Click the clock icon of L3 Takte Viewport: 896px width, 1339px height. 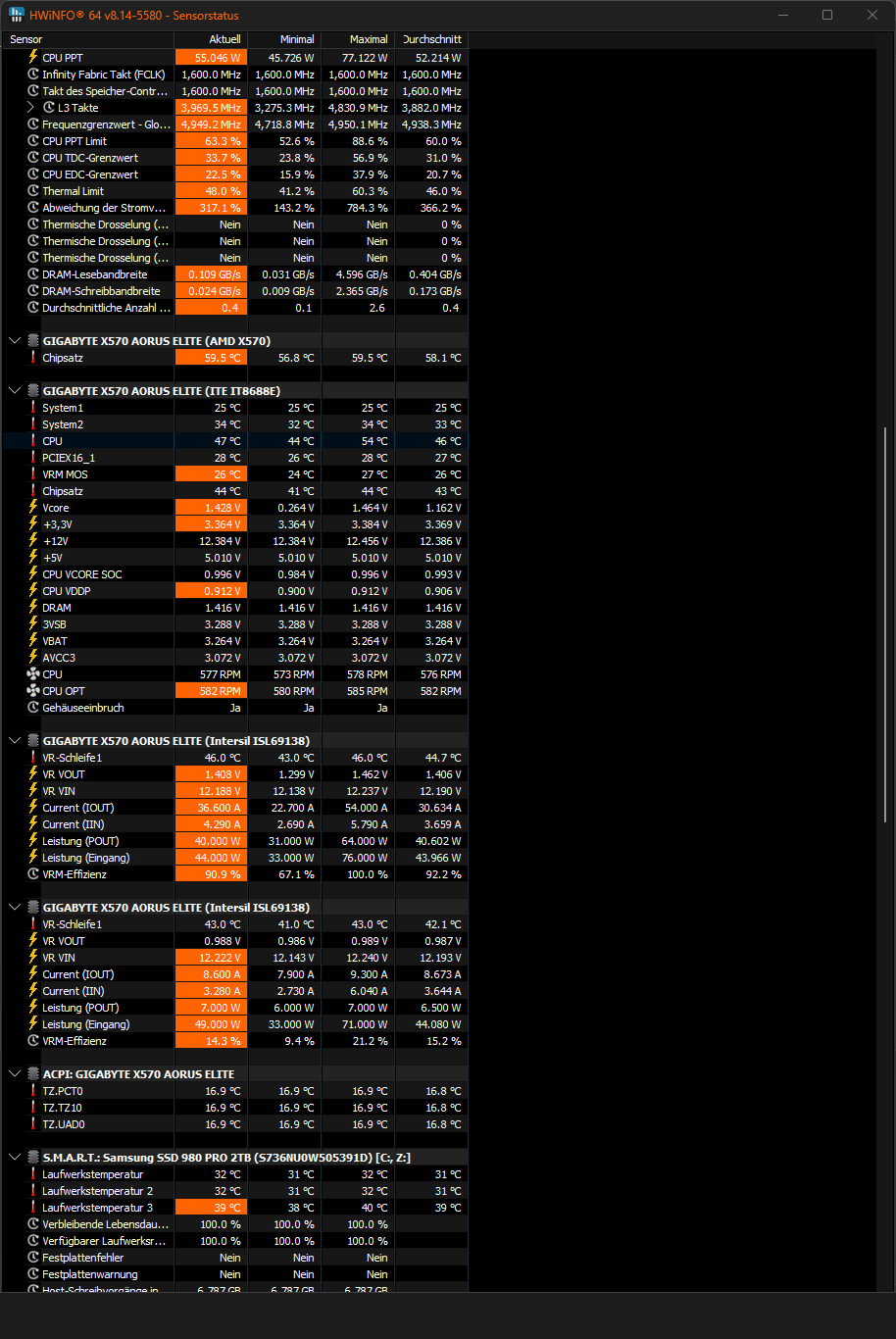tap(49, 108)
